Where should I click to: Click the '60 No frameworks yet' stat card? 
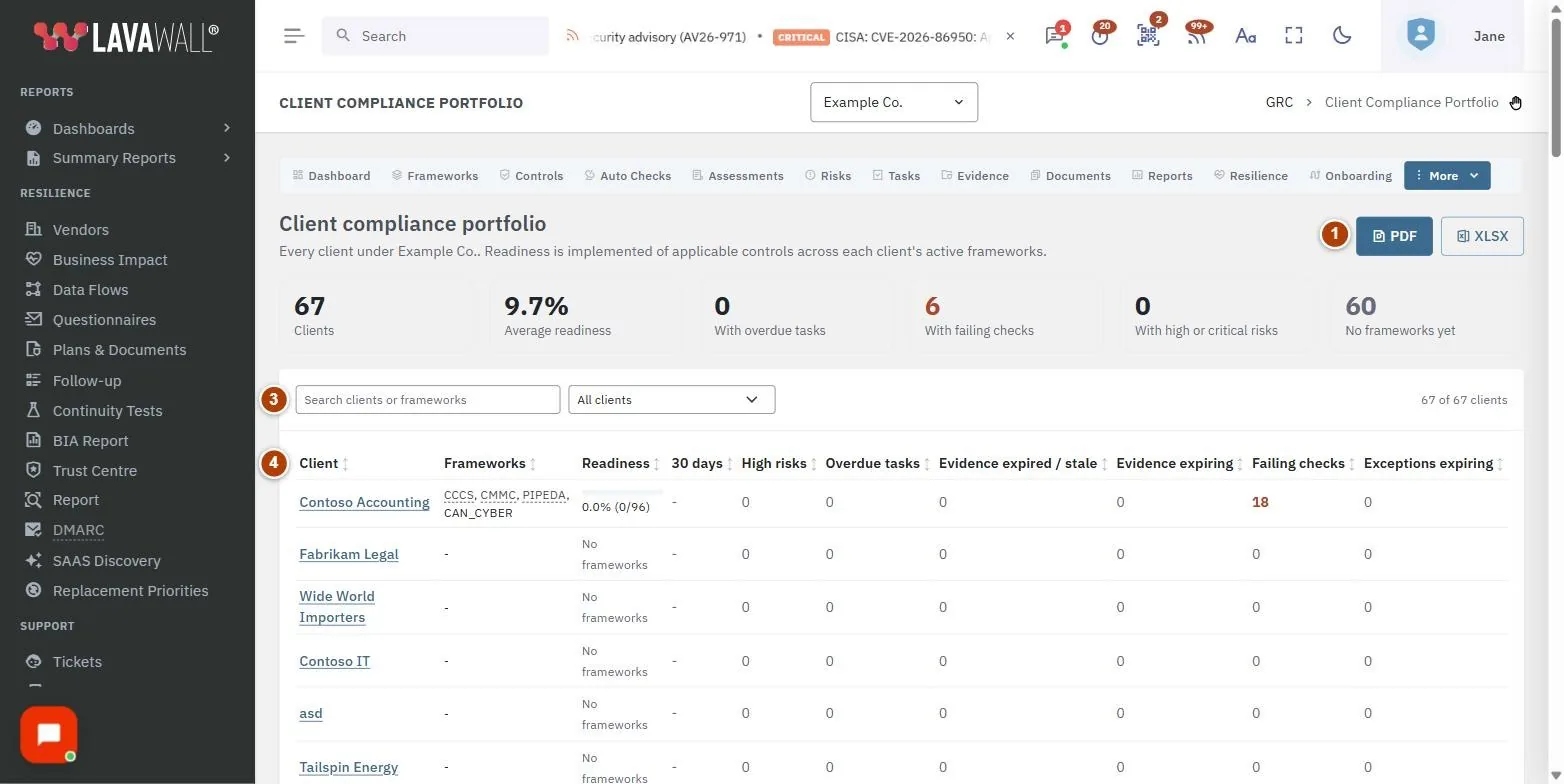click(1426, 315)
